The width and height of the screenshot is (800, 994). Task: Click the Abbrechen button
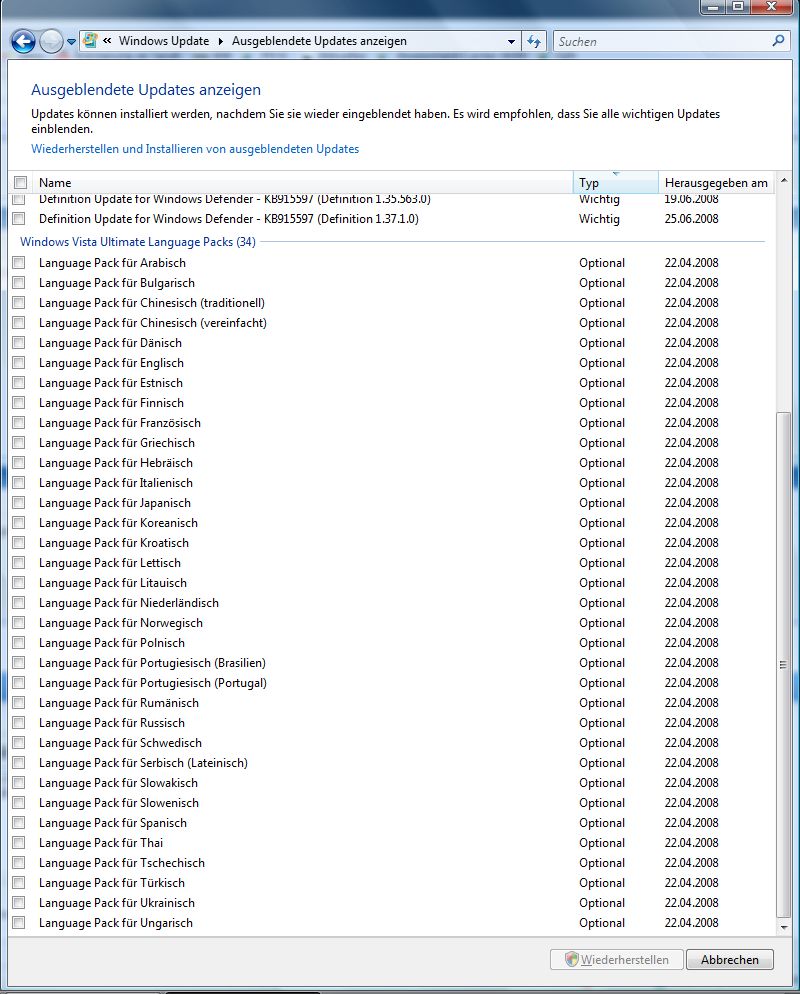point(730,960)
